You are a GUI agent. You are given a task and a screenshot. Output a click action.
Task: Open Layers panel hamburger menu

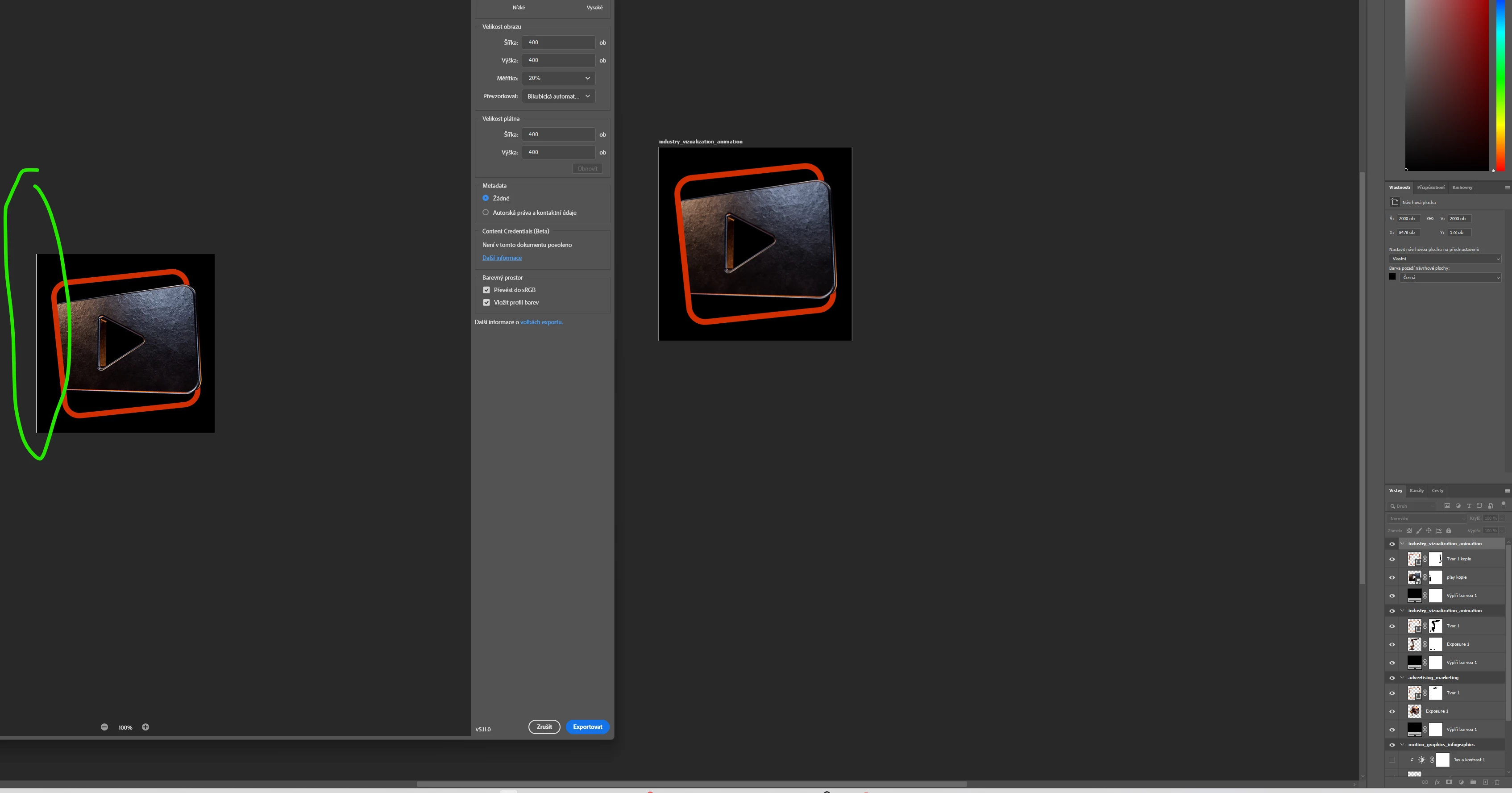[x=1507, y=491]
